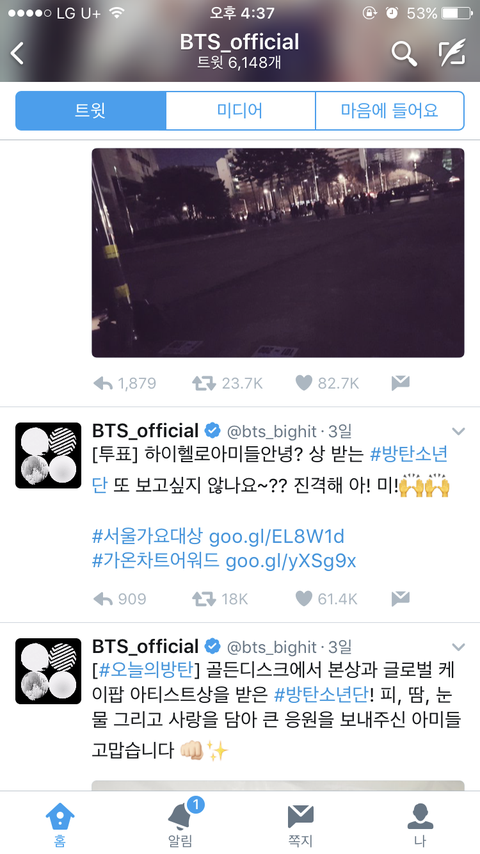Send the 82.7K-likes tweet via message icon

click(400, 383)
